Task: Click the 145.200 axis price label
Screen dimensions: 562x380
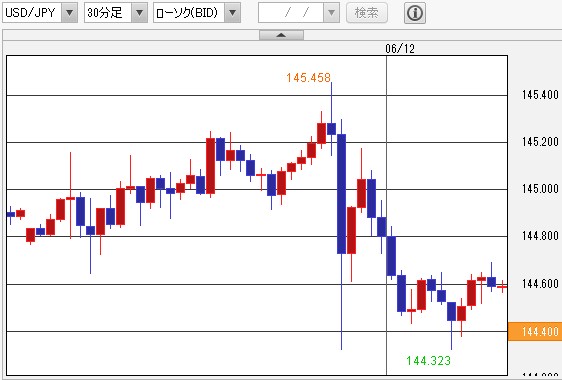Action: [x=540, y=142]
